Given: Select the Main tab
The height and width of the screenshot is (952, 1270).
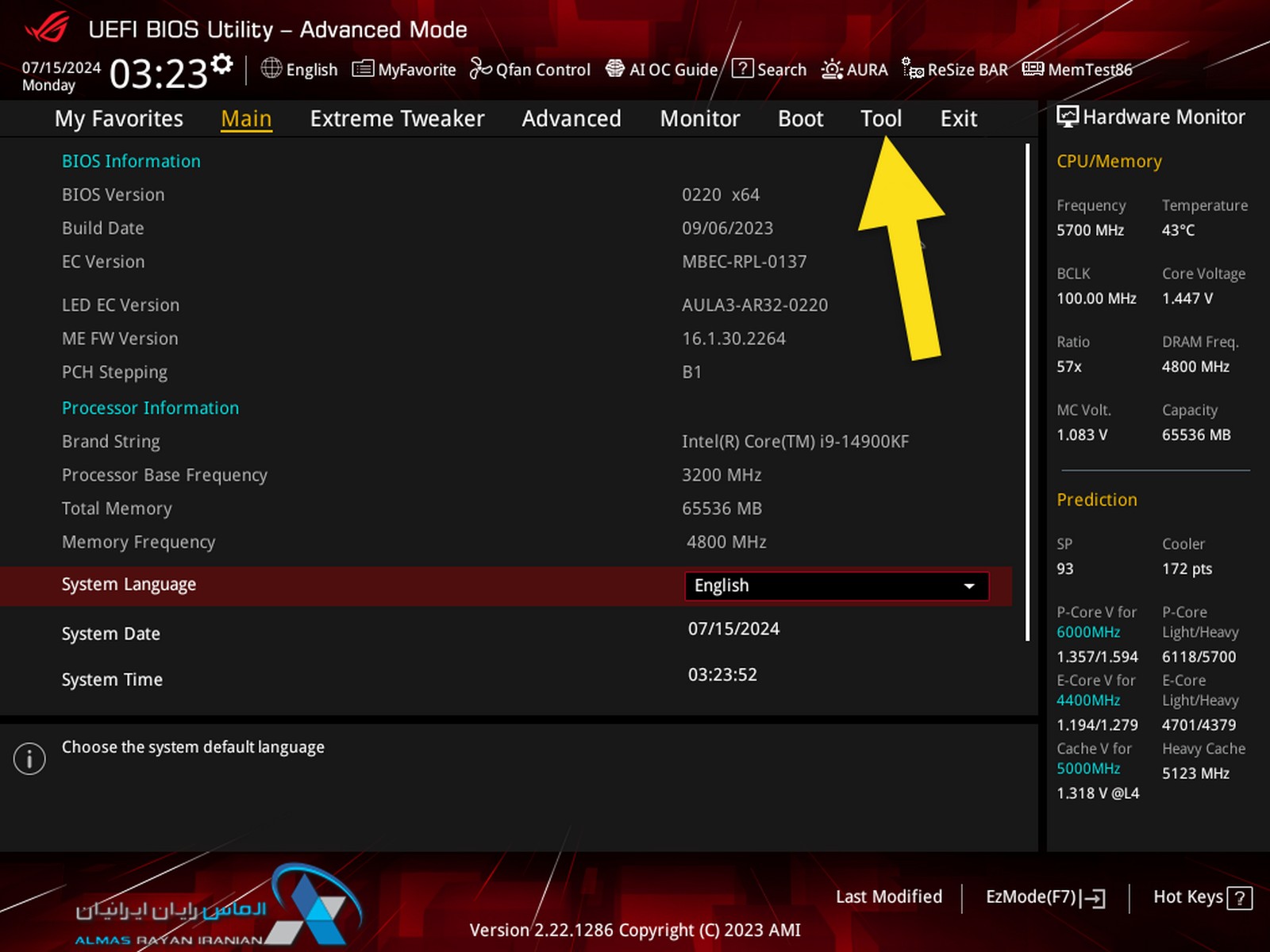Looking at the screenshot, I should pos(246,119).
